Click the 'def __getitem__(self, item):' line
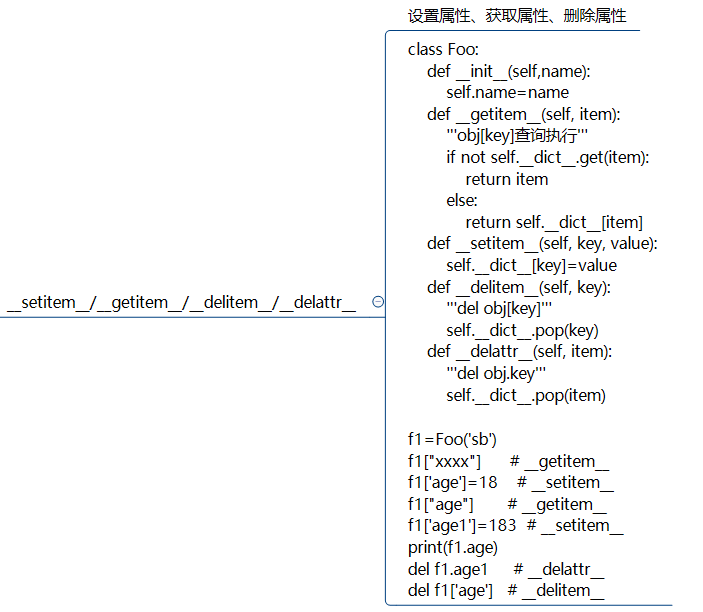Image resolution: width=703 pixels, height=612 pixels. pos(523,114)
